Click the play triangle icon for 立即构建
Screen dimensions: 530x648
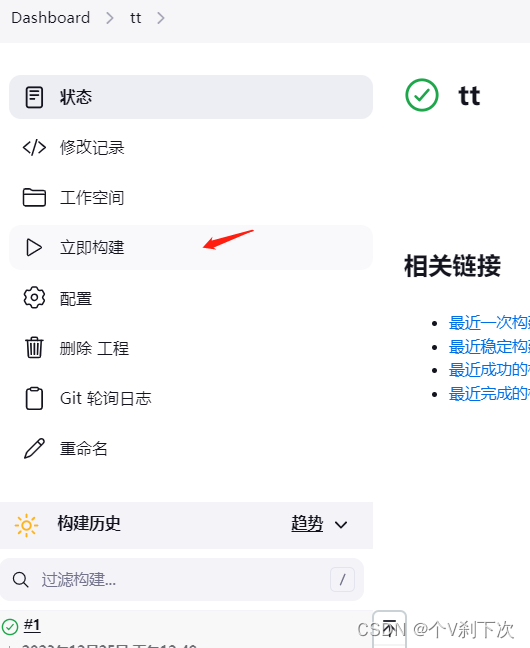pyautogui.click(x=34, y=248)
